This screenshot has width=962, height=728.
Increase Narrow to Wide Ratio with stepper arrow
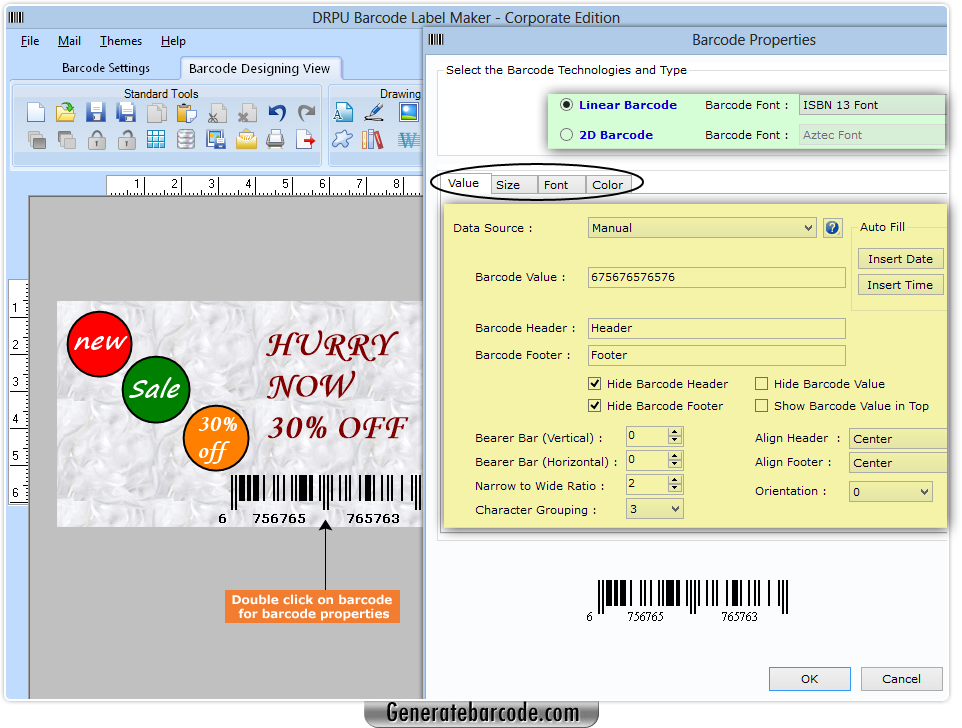click(675, 480)
